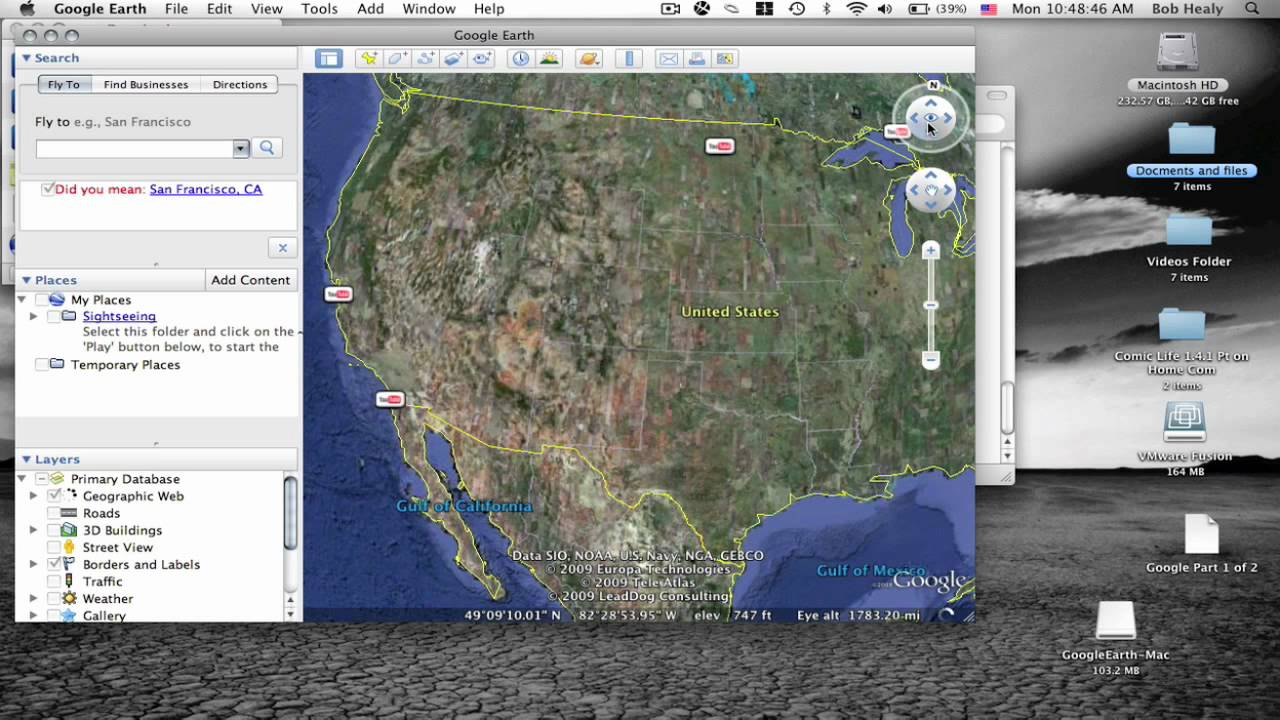1280x720 pixels.
Task: Click the YouTube placemark near San Francisco coast
Action: (x=338, y=294)
